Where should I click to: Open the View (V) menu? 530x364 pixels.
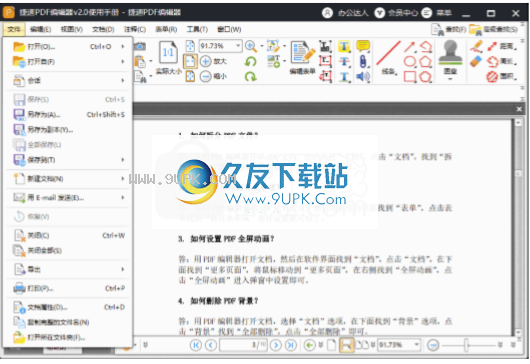72,29
